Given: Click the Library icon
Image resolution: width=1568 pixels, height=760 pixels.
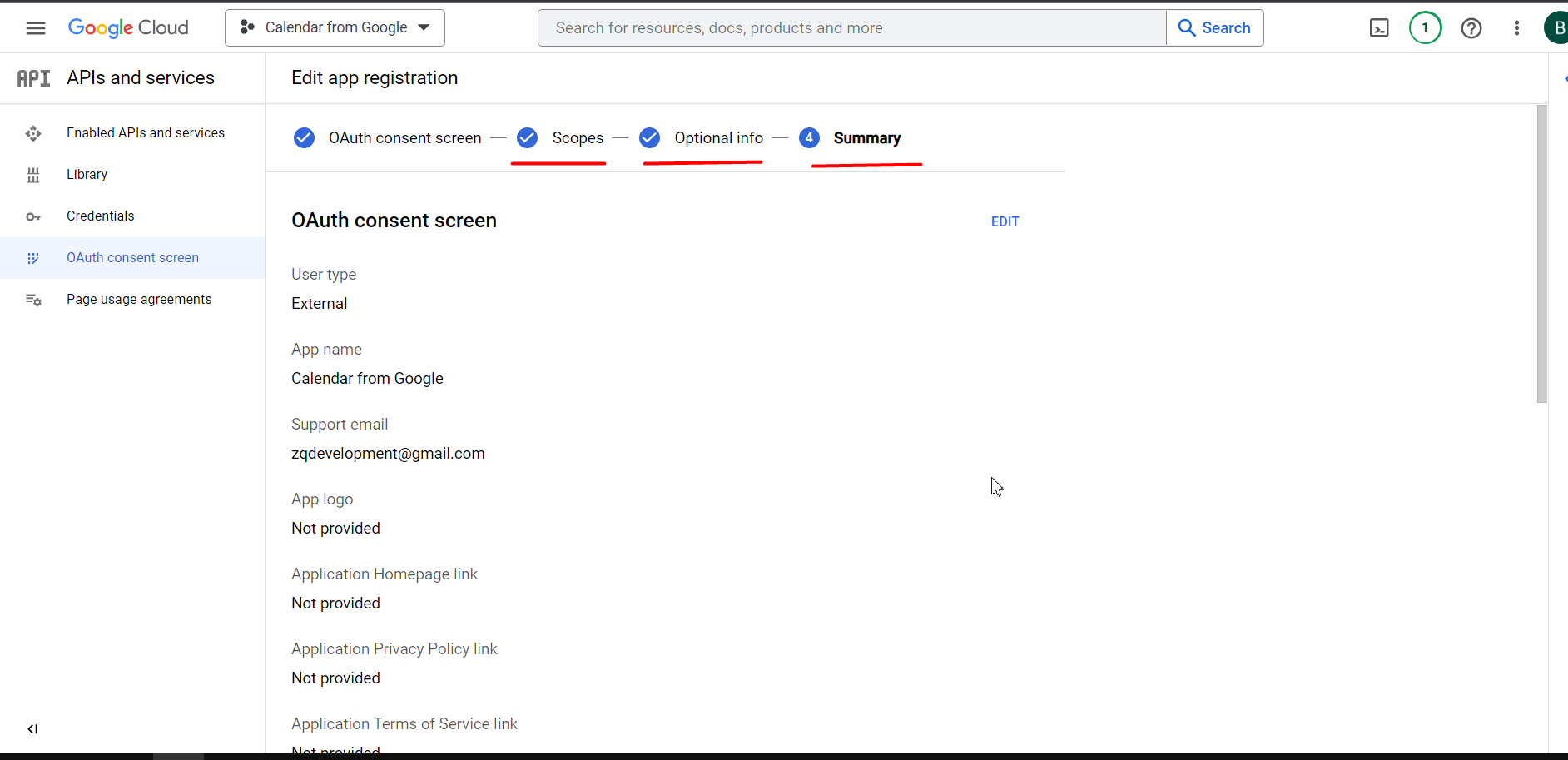Looking at the screenshot, I should coord(33,175).
